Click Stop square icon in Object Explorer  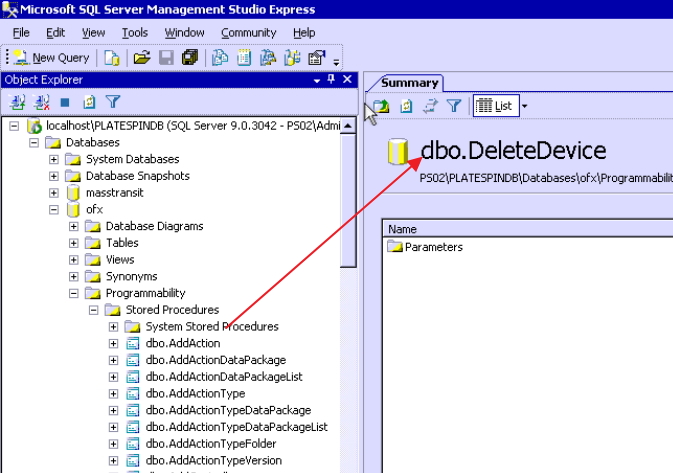point(65,102)
